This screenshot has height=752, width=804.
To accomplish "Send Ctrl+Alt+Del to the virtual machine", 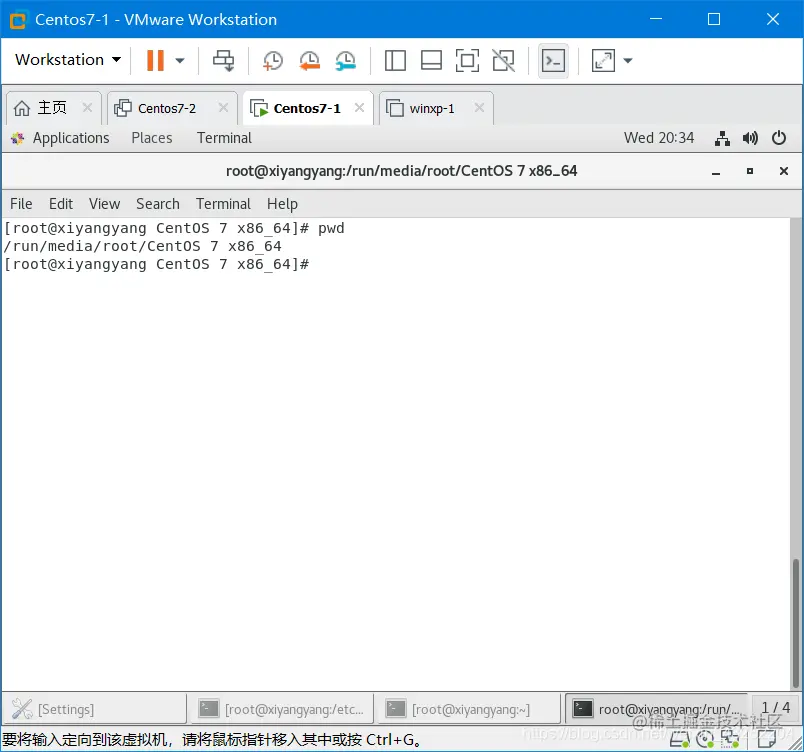I will point(224,60).
